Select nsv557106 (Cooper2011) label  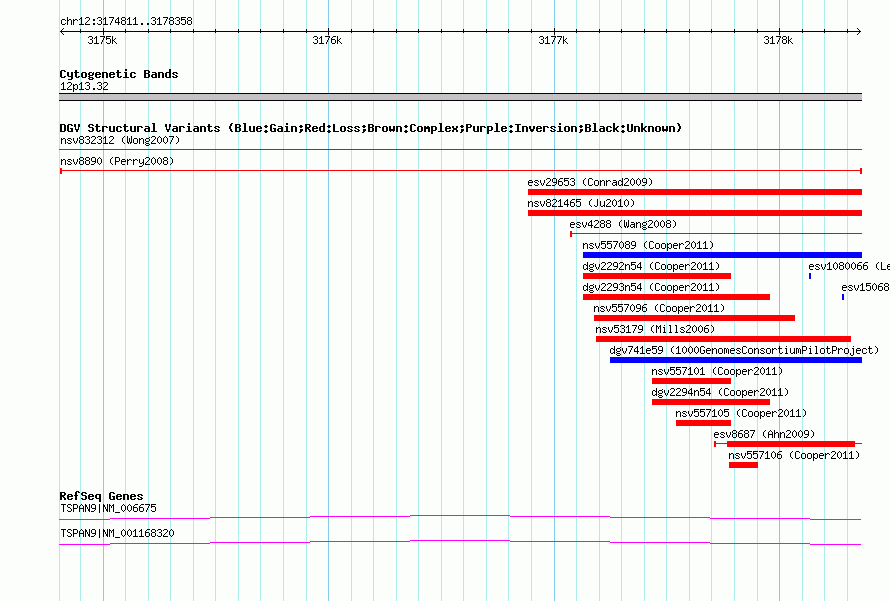[794, 455]
